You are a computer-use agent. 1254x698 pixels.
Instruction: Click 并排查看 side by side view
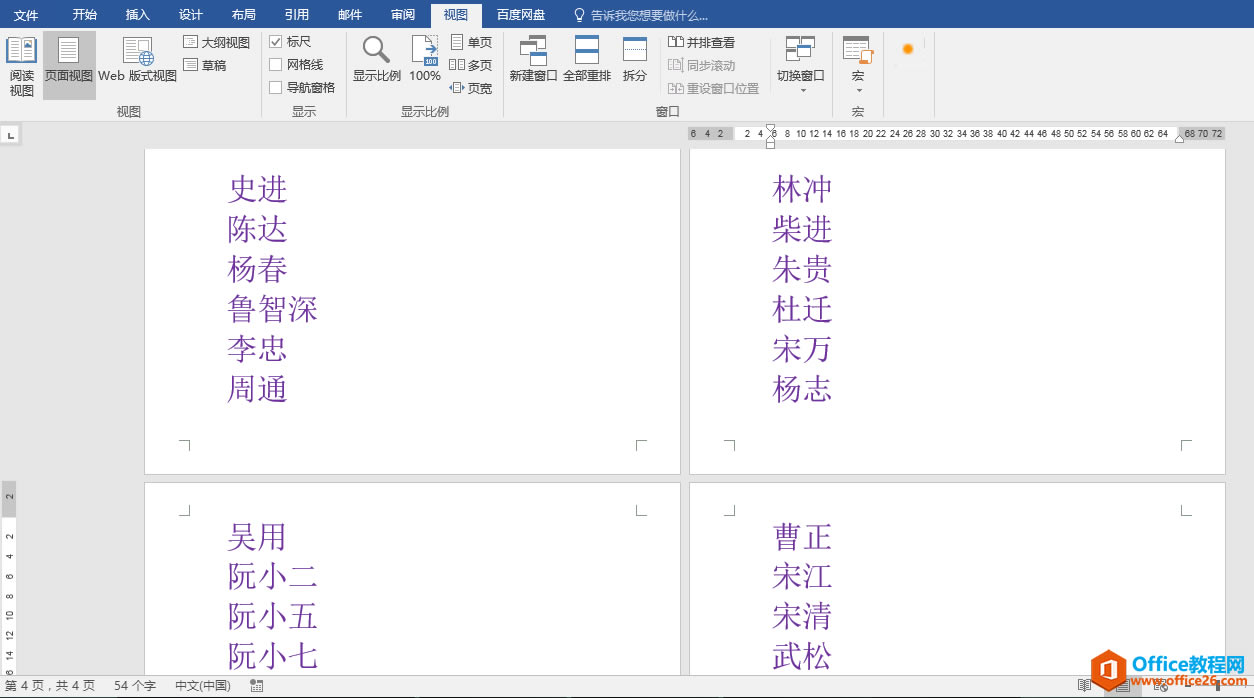click(x=701, y=42)
